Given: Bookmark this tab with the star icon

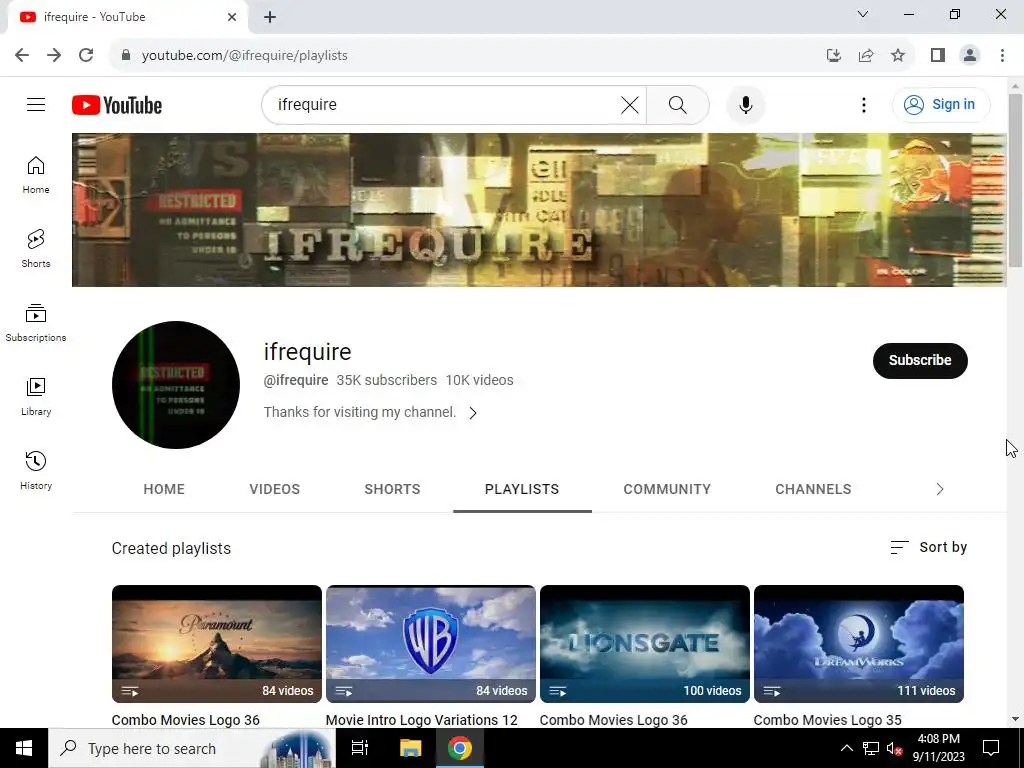Looking at the screenshot, I should pos(898,56).
